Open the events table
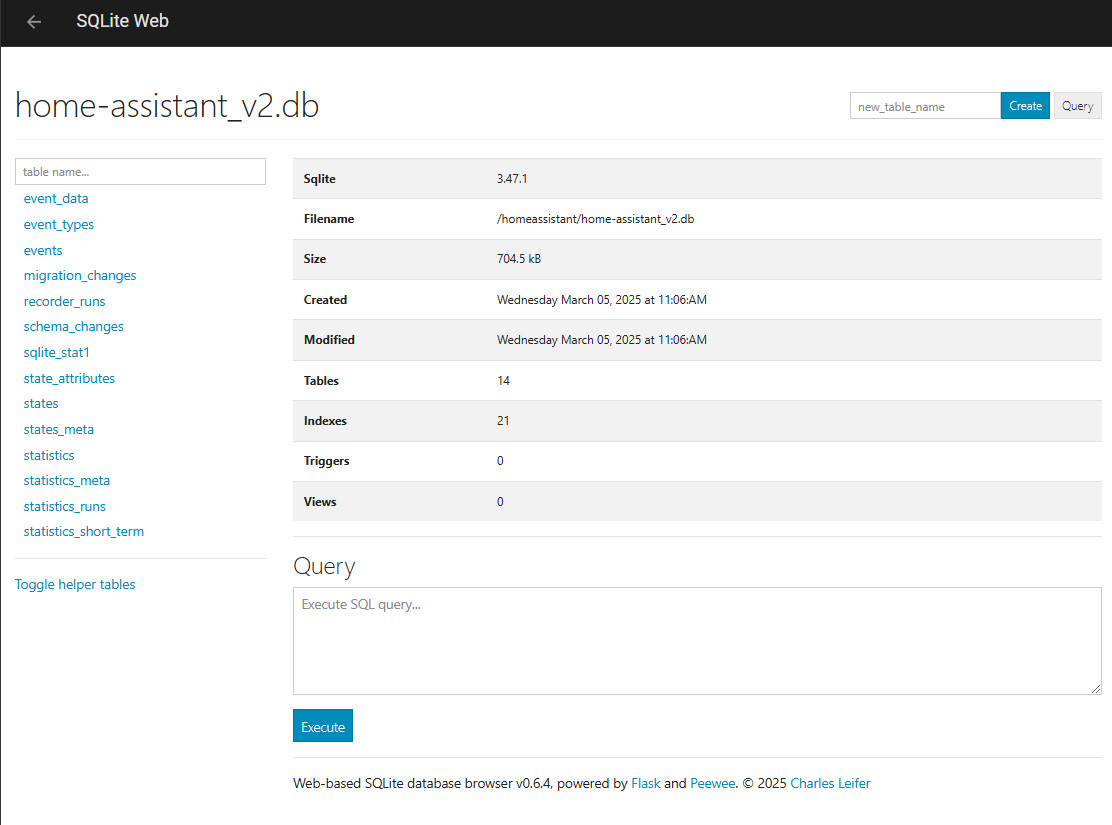This screenshot has height=825, width=1112. (43, 250)
